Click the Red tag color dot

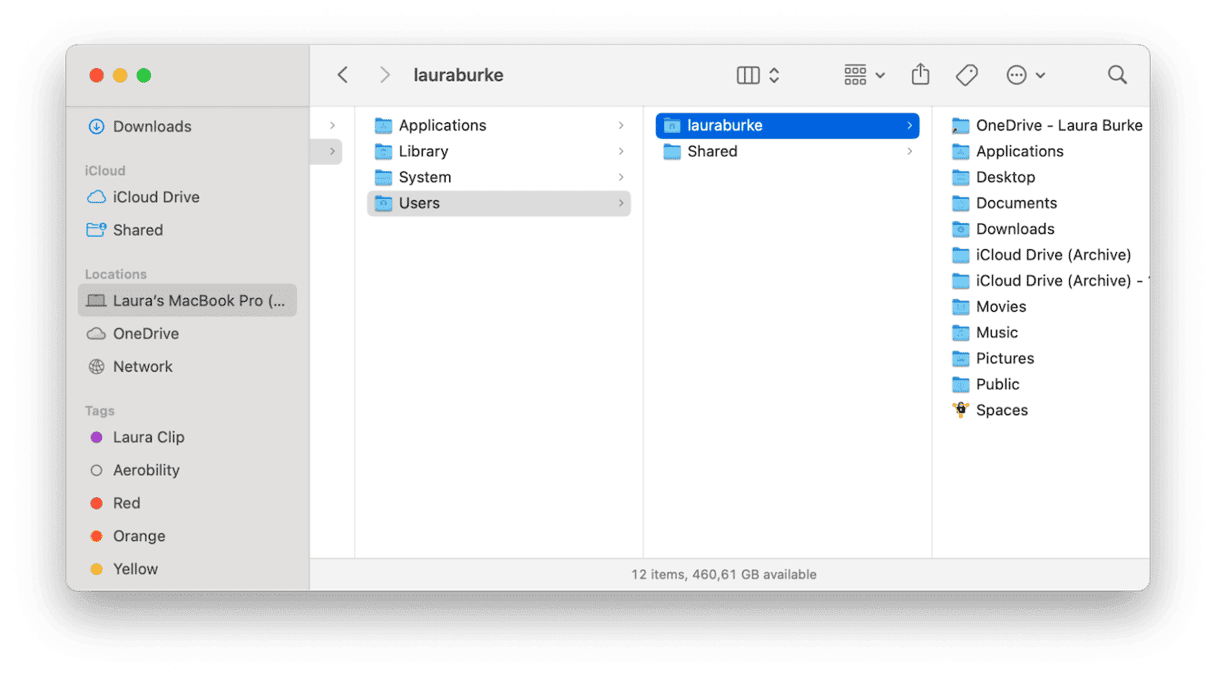(97, 503)
